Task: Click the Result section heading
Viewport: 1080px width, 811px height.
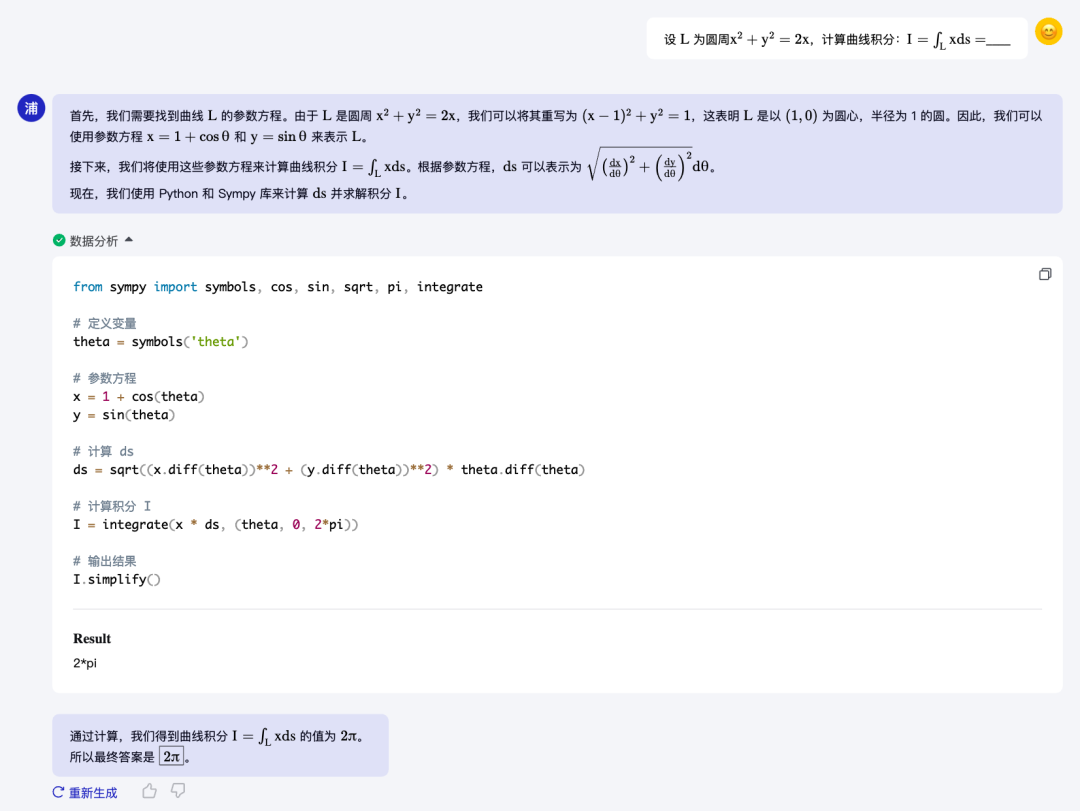Action: pyautogui.click(x=91, y=638)
